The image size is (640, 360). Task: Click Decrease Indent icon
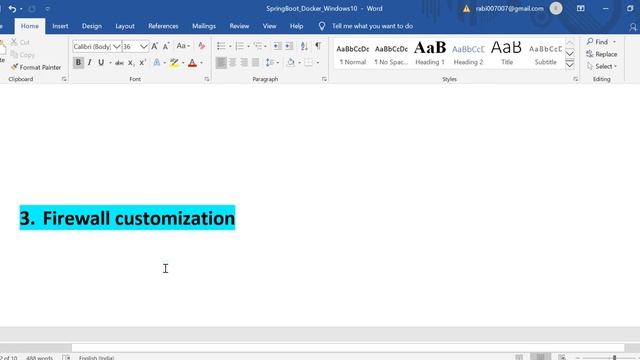coord(278,46)
